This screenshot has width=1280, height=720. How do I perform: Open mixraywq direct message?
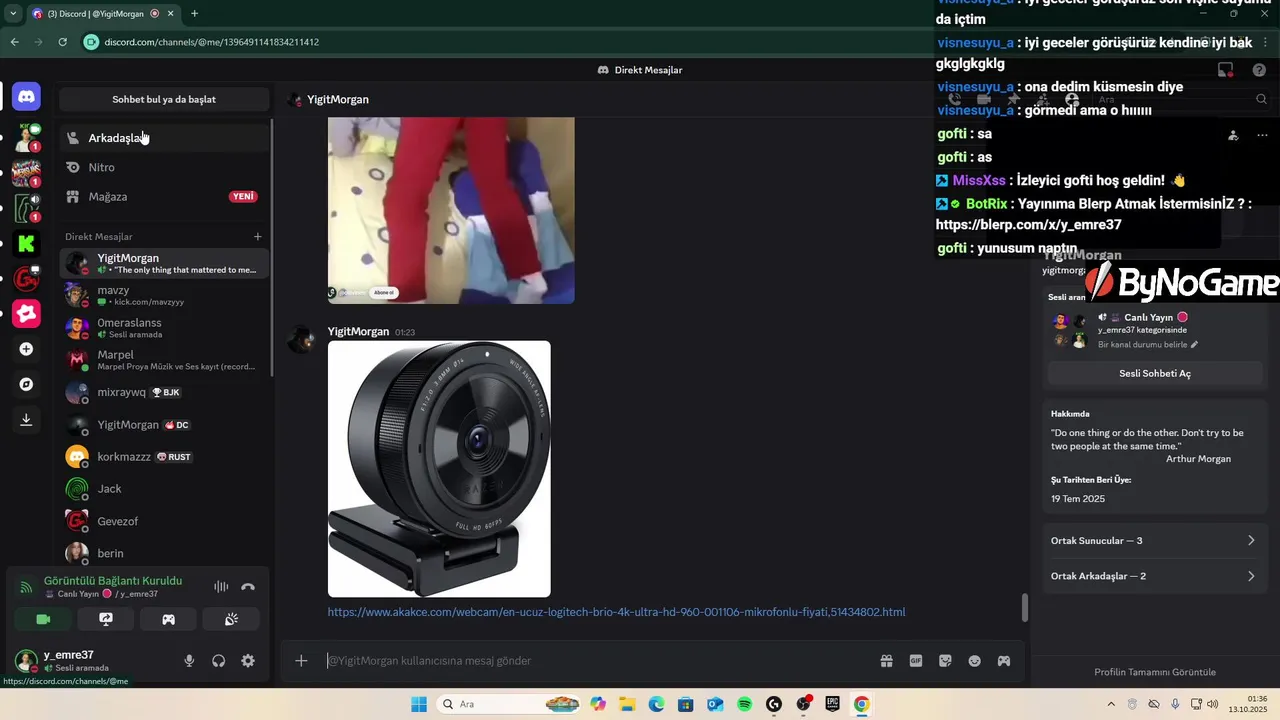[163, 392]
